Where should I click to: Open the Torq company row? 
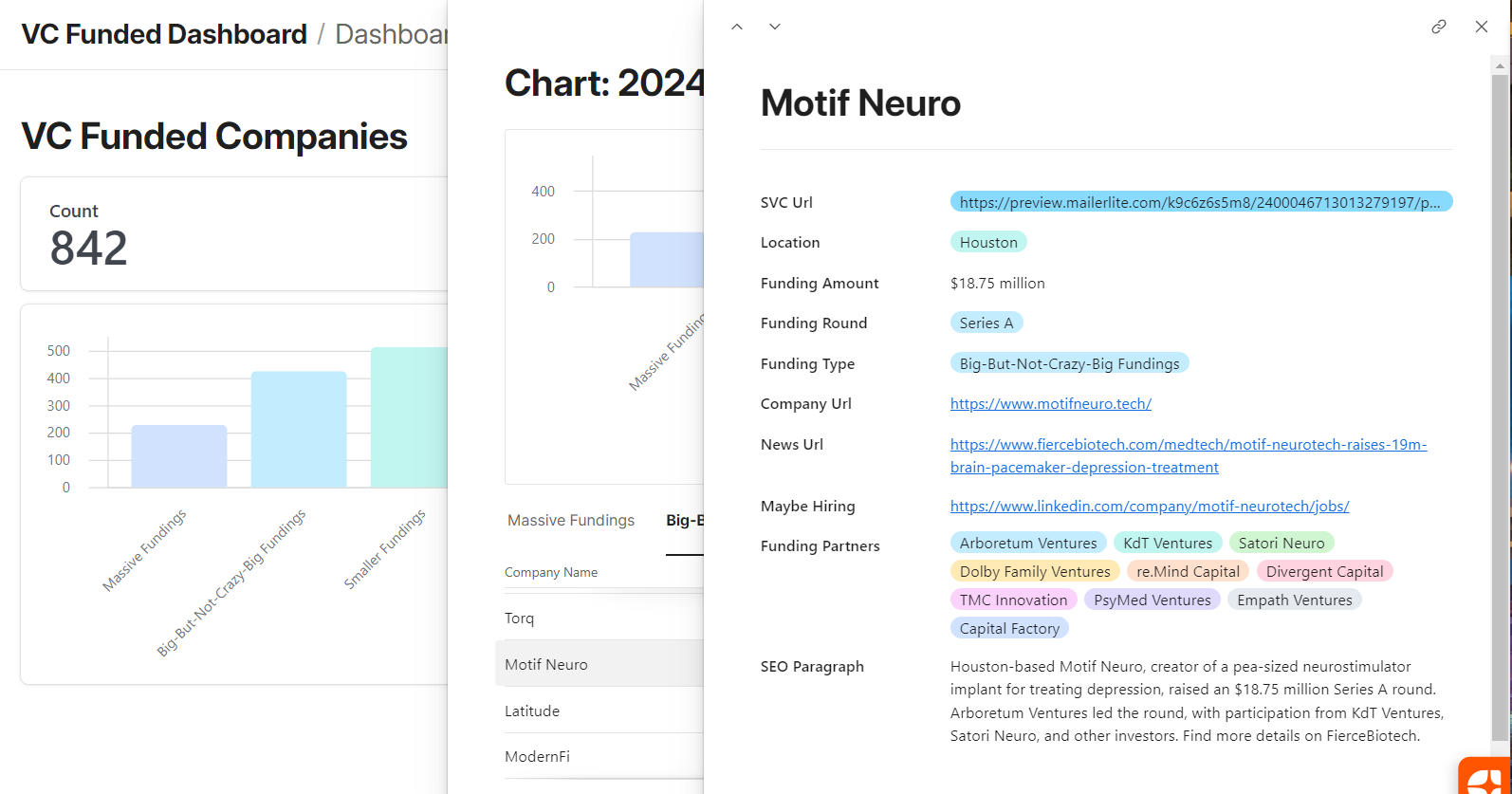point(599,619)
